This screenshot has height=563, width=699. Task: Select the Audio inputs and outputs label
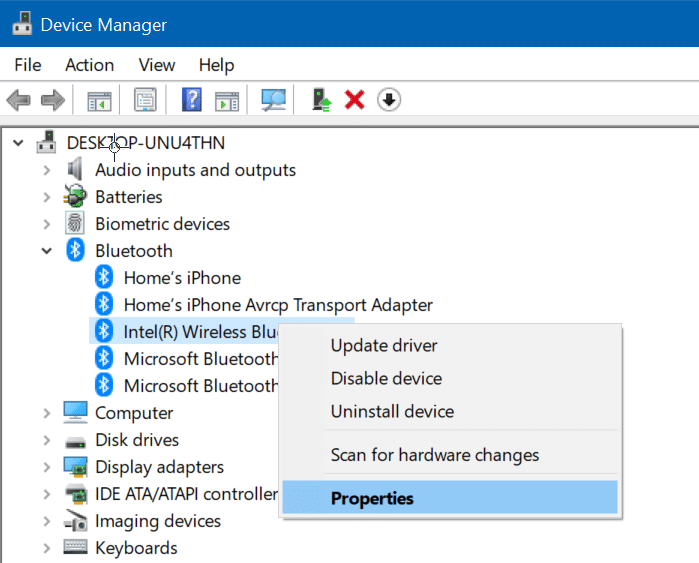coord(195,170)
